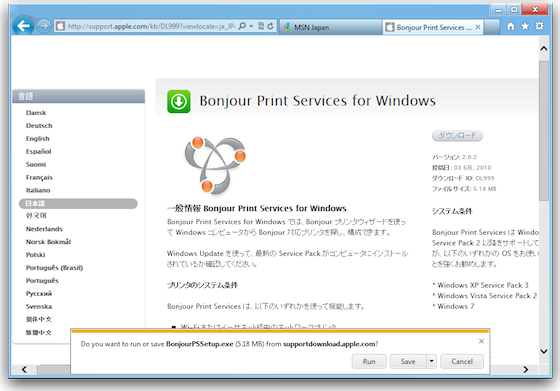Open the Tools gear menu
This screenshot has width=560, height=391.
pos(539,26)
